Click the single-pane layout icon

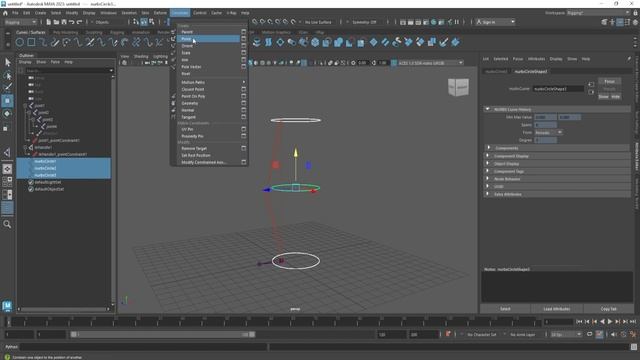pos(7,169)
